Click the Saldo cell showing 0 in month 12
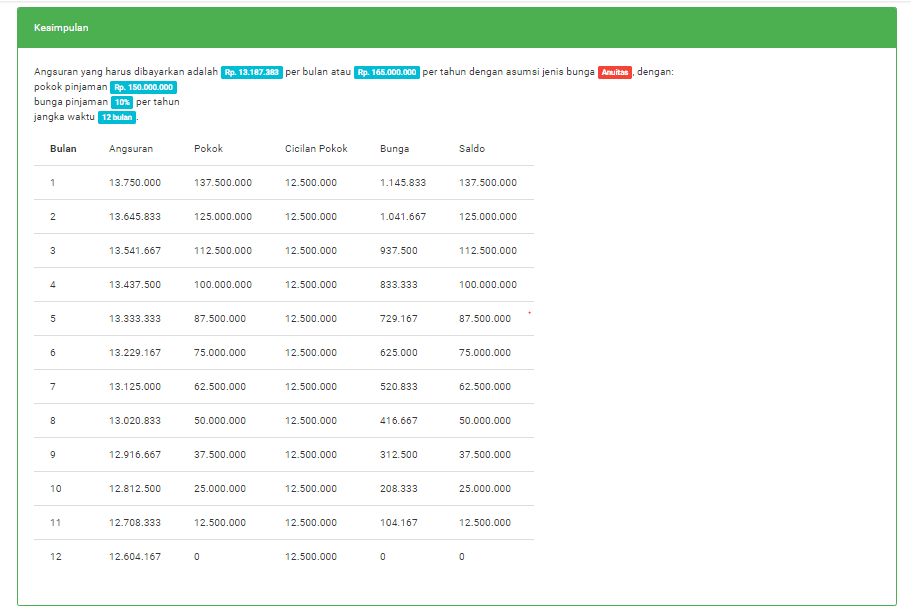911x611 pixels. [x=462, y=556]
